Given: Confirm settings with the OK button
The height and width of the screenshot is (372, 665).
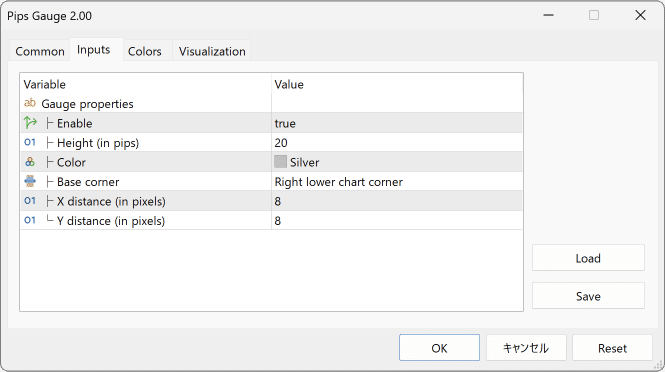Looking at the screenshot, I should coord(439,348).
